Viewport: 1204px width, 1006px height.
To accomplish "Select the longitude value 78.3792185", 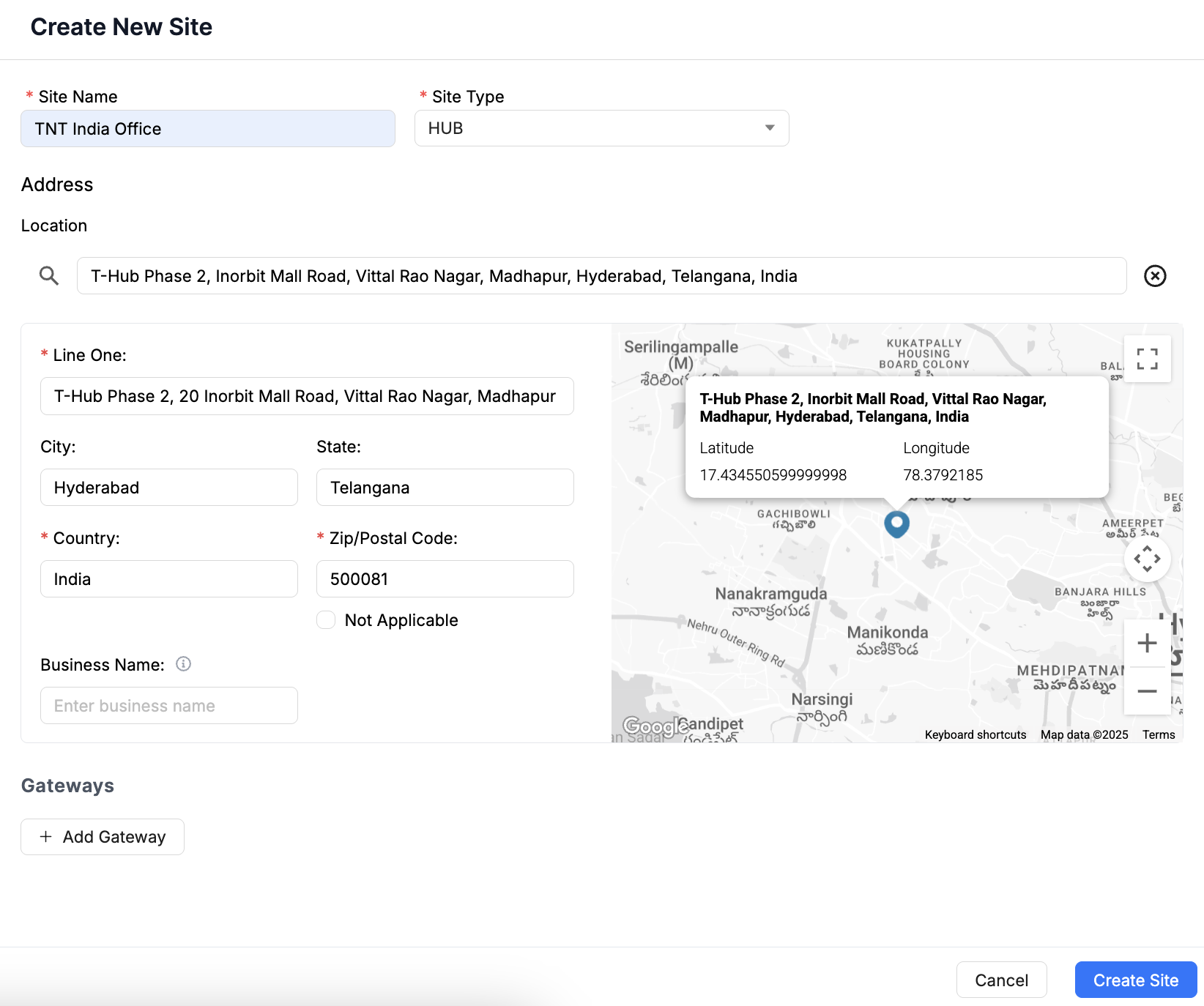I will [943, 475].
